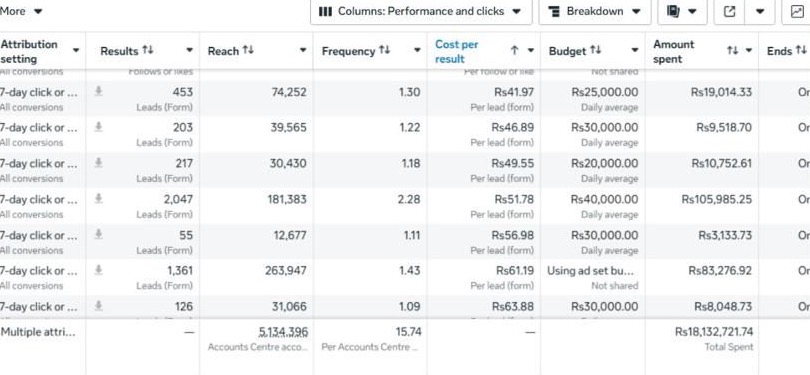The image size is (810, 375).
Task: Open Attribution setting column options arrow
Action: coord(76,51)
